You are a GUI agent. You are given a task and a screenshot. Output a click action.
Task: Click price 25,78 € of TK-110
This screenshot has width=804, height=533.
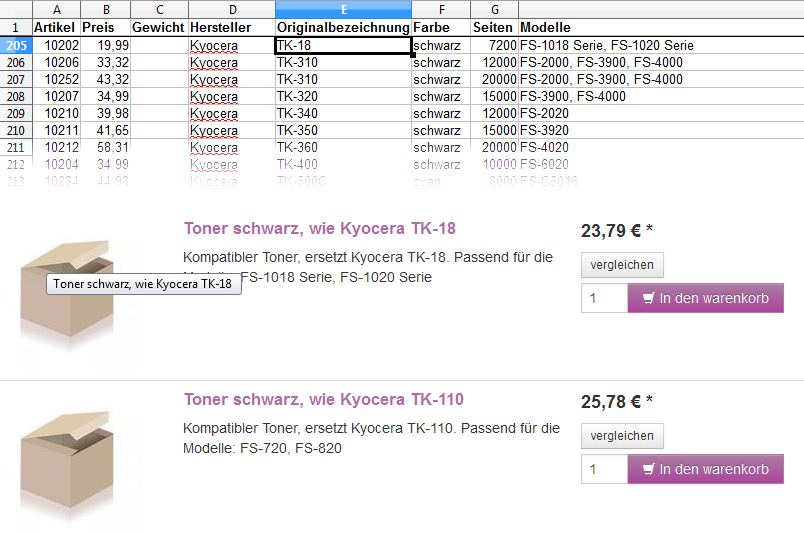(616, 401)
